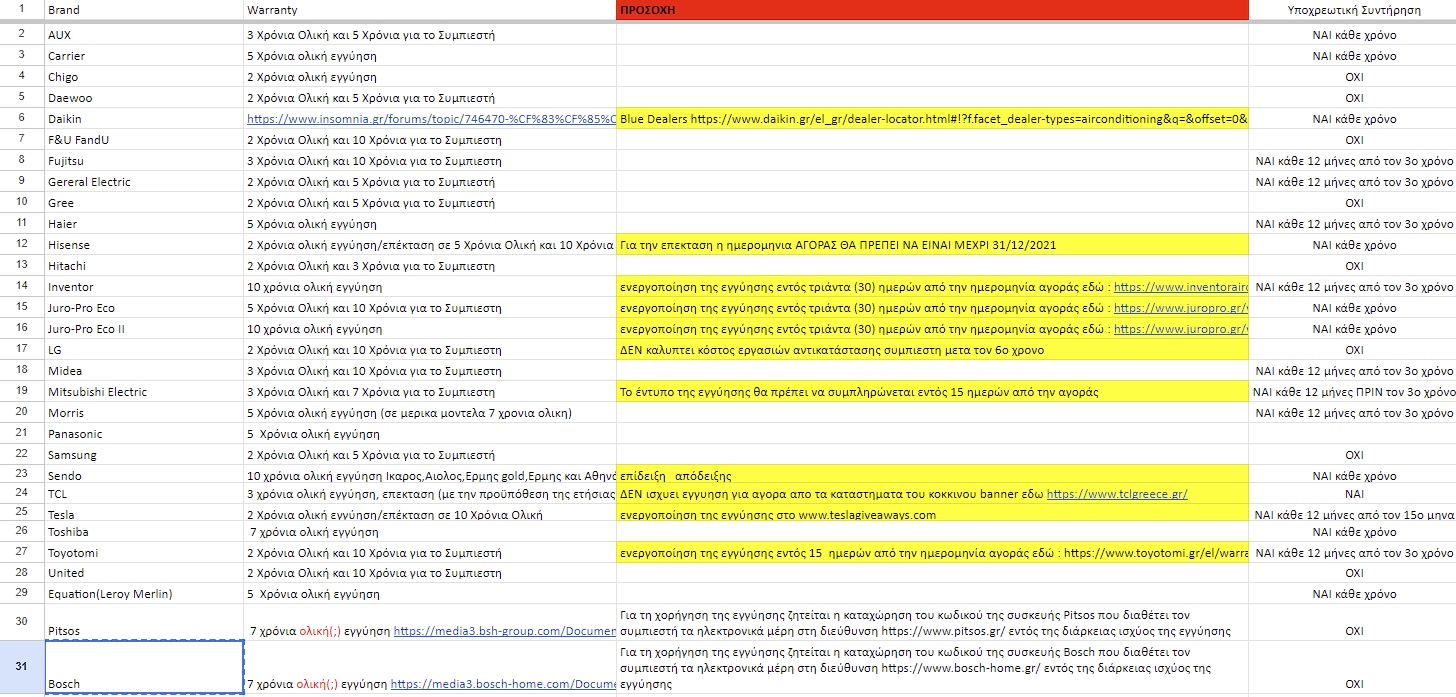Open the tclgreece.gr link in TCL row
1456x697 pixels.
pyautogui.click(x=1117, y=494)
